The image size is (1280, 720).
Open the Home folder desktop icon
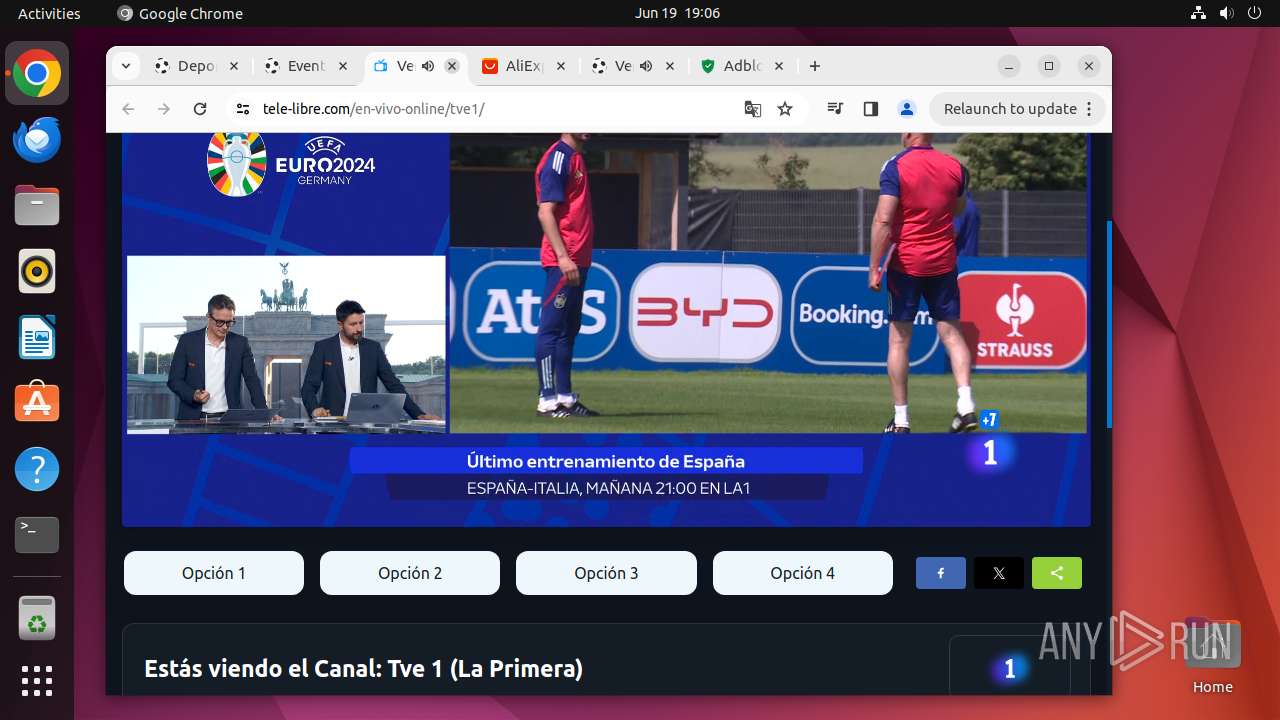pyautogui.click(x=1212, y=656)
